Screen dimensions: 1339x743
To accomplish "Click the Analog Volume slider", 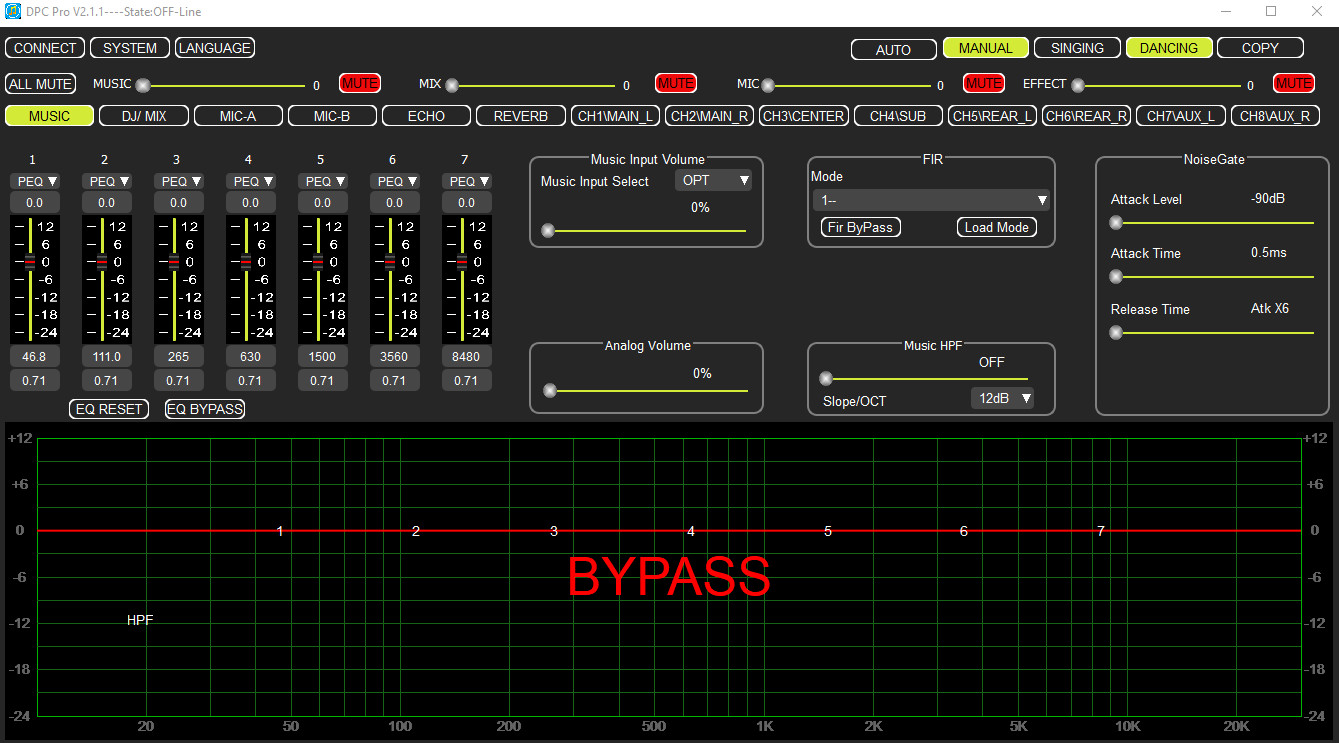I will pos(645,390).
